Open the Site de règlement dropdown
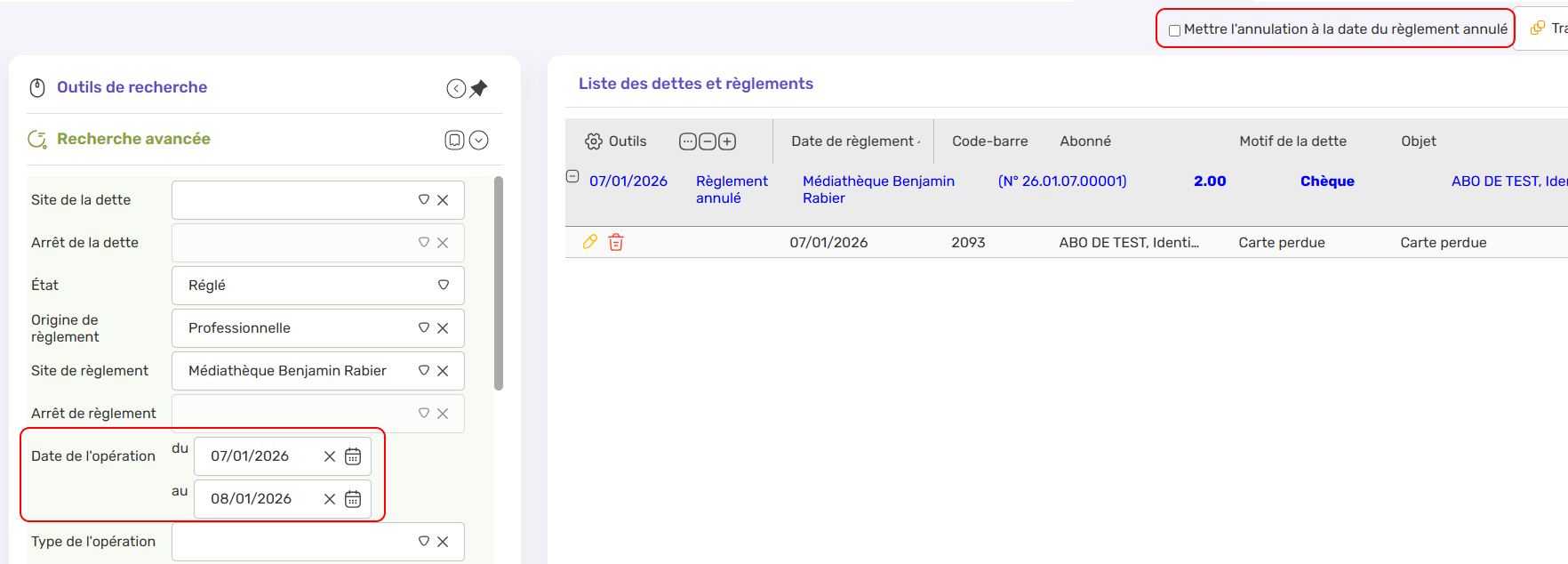 pyautogui.click(x=424, y=371)
